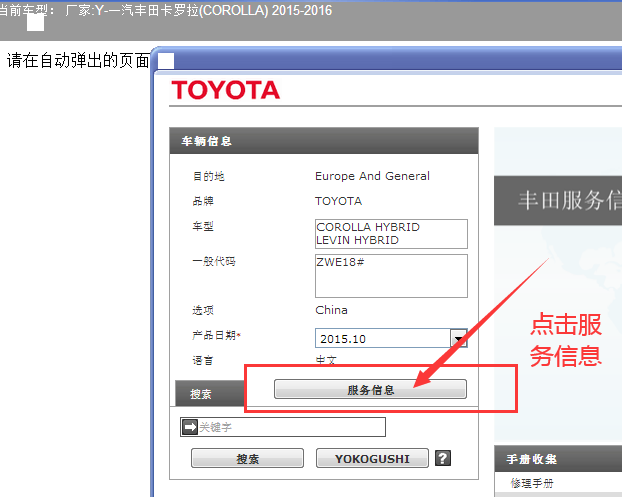Click the white icon in popup title bar

pyautogui.click(x=166, y=61)
